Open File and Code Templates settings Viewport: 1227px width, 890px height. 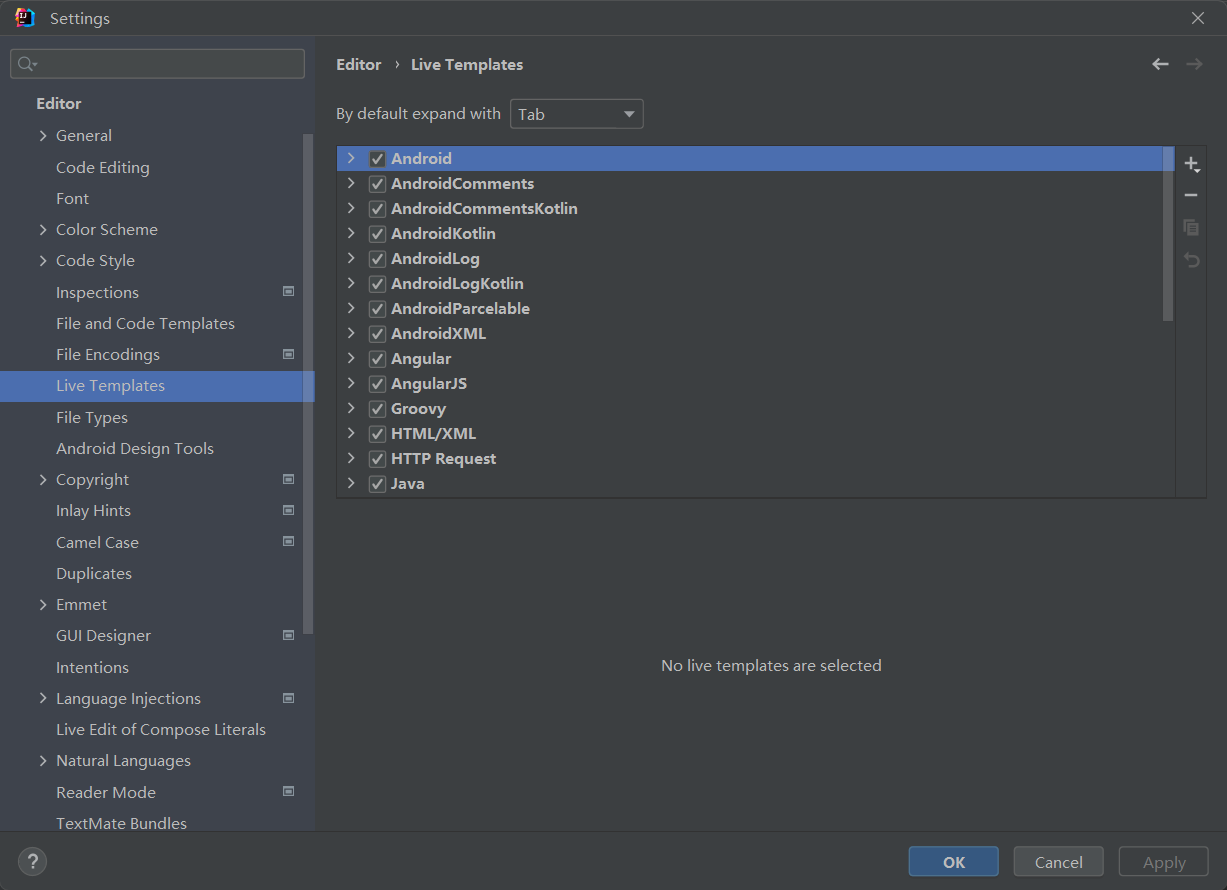point(145,324)
